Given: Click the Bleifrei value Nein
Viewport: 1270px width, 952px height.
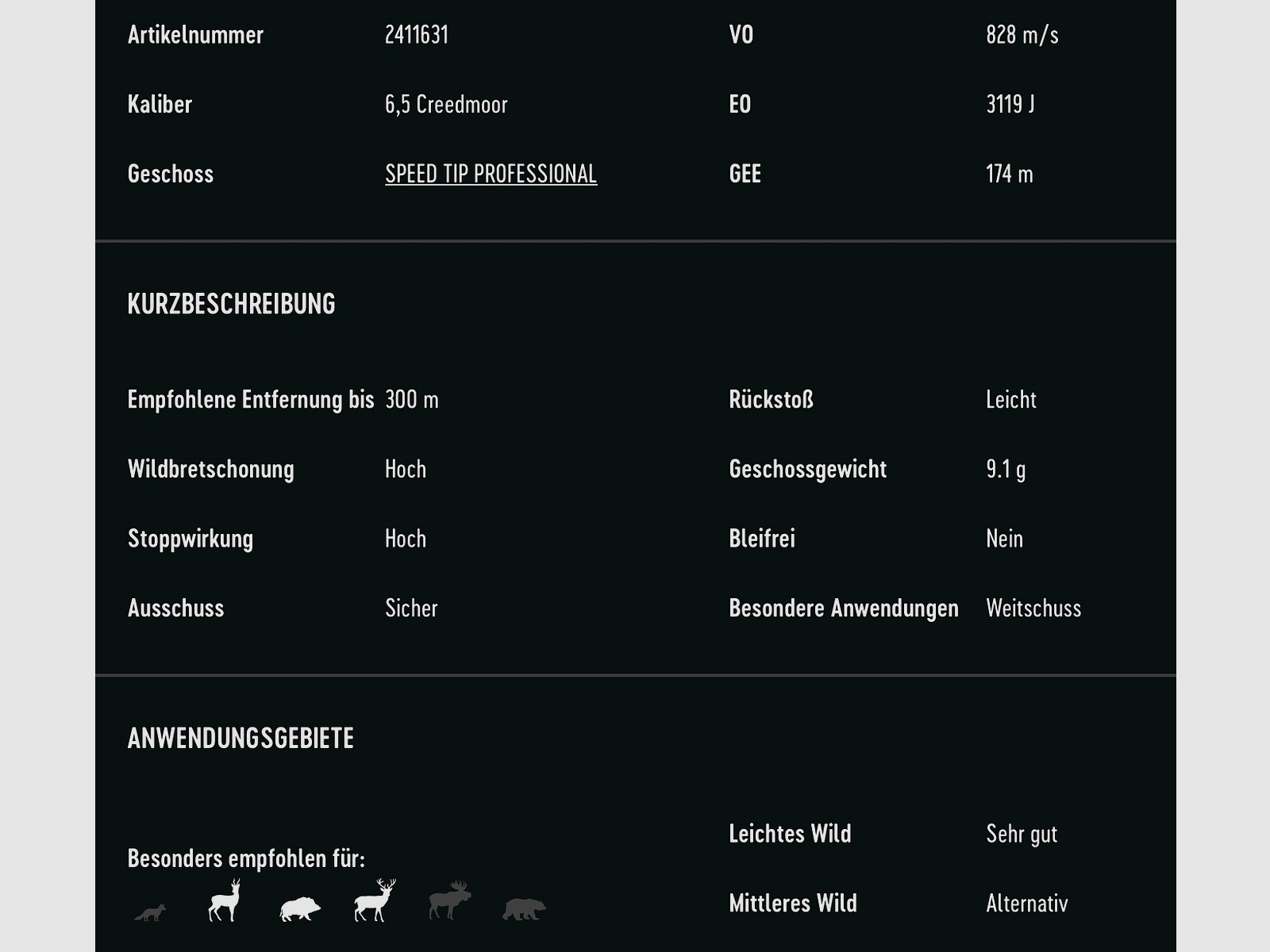Looking at the screenshot, I should pyautogui.click(x=1004, y=539).
